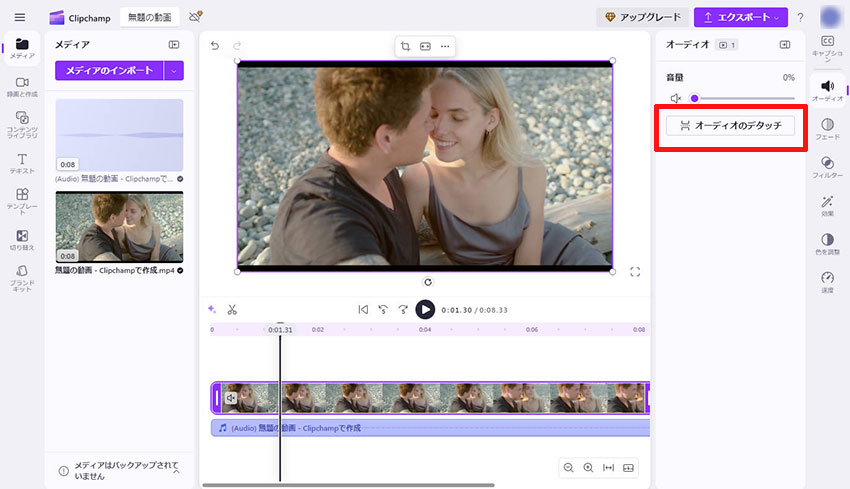Screen dimensions: 850x489
Task: Toggle mute icon on the video clip
Action: tap(231, 398)
